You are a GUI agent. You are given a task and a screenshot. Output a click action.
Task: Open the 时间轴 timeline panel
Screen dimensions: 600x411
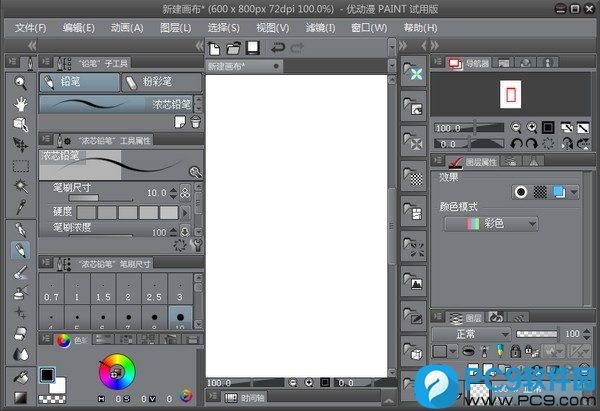(244, 398)
